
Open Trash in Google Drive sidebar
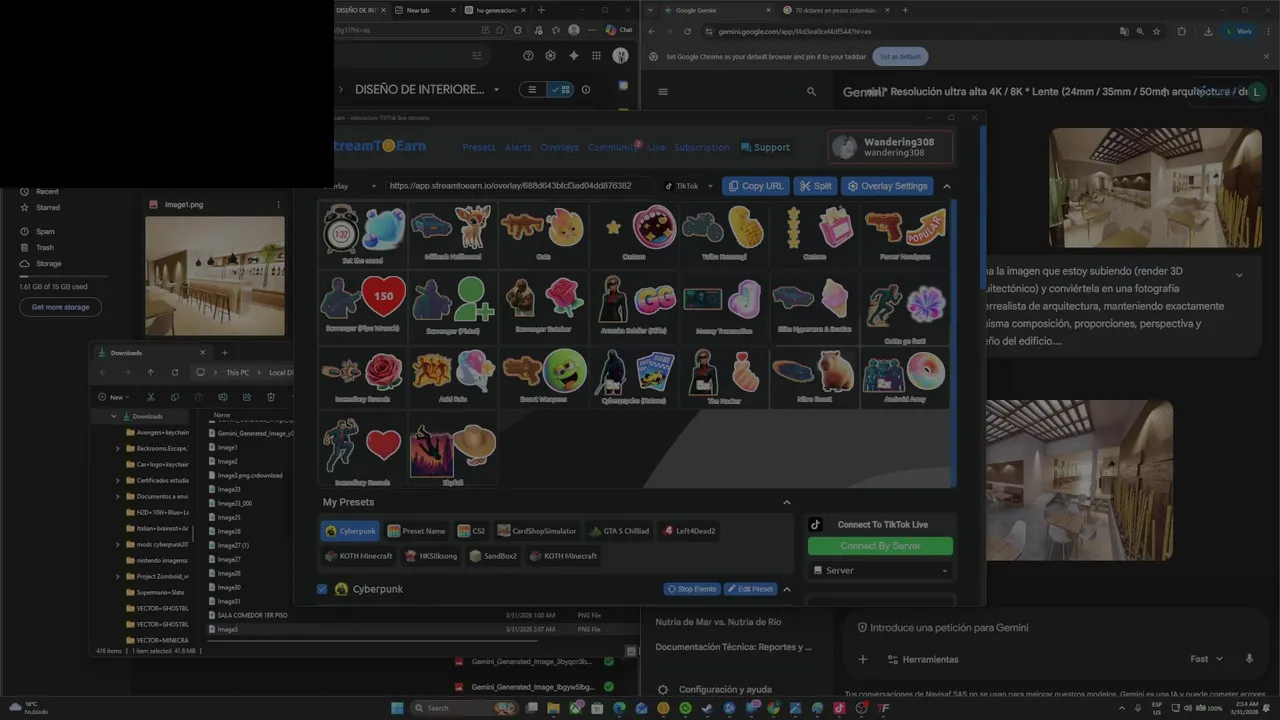pyautogui.click(x=45, y=247)
